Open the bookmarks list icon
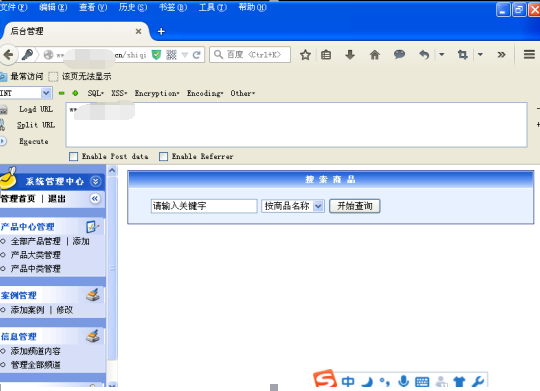The width and height of the screenshot is (540, 391). [x=326, y=54]
